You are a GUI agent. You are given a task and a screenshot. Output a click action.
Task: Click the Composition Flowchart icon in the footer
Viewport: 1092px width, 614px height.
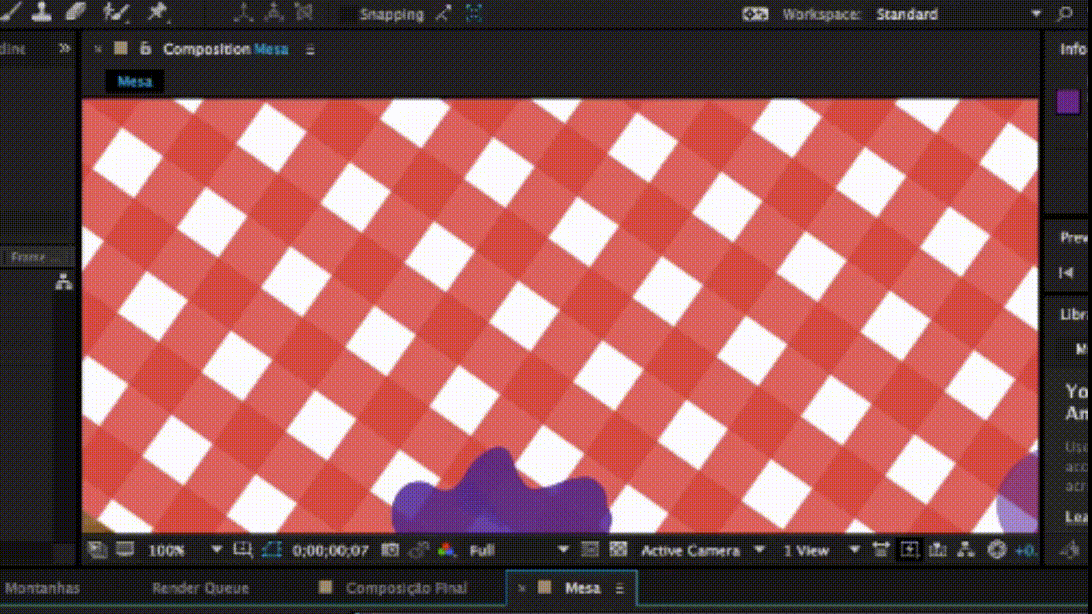click(x=966, y=550)
